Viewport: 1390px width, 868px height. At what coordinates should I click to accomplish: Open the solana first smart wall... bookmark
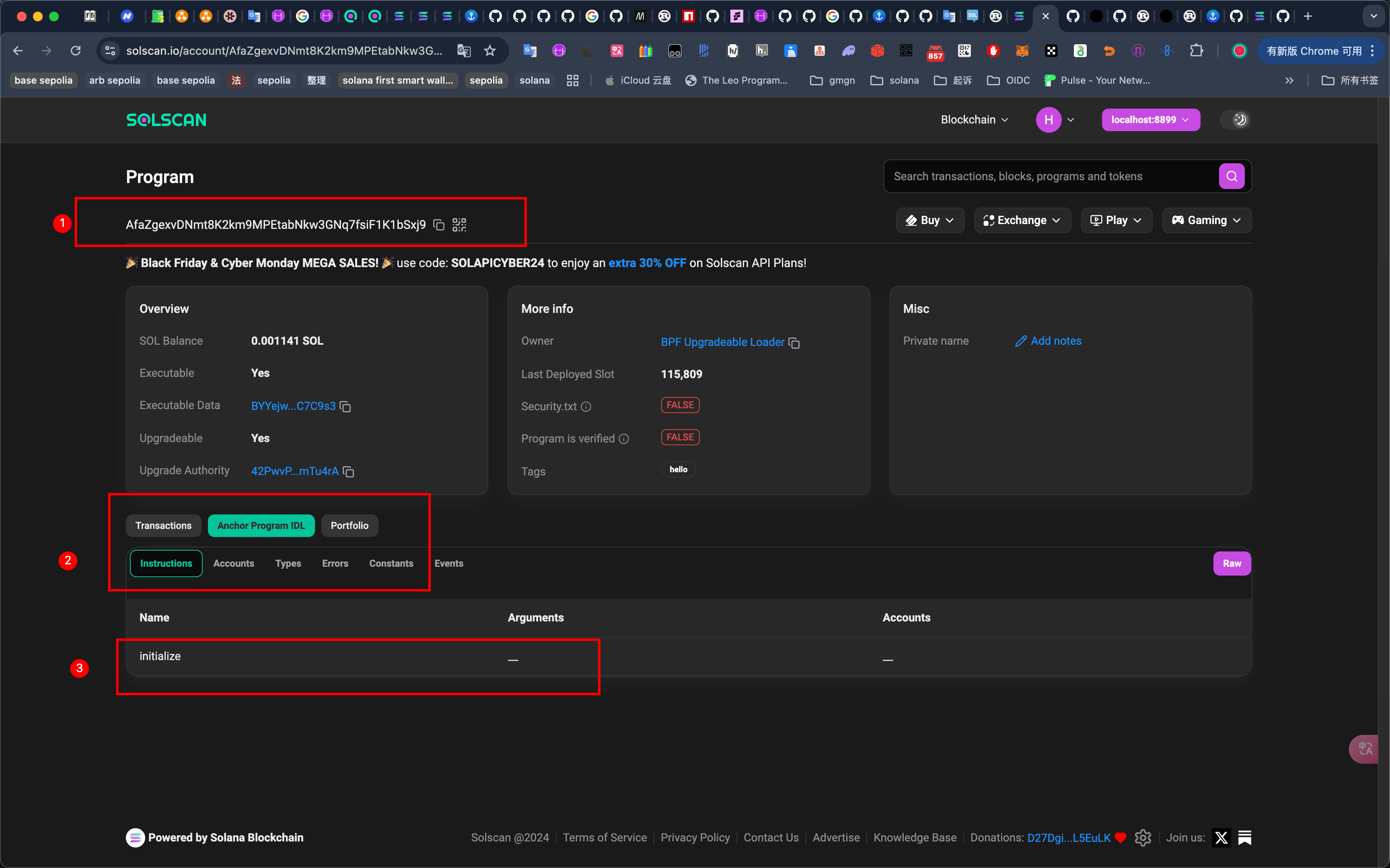[398, 80]
